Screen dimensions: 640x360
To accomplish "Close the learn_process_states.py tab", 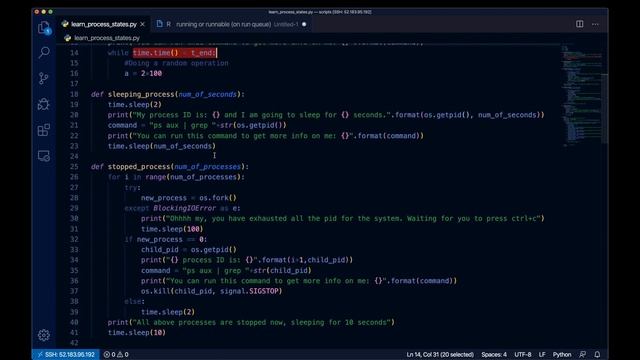I will [x=142, y=24].
